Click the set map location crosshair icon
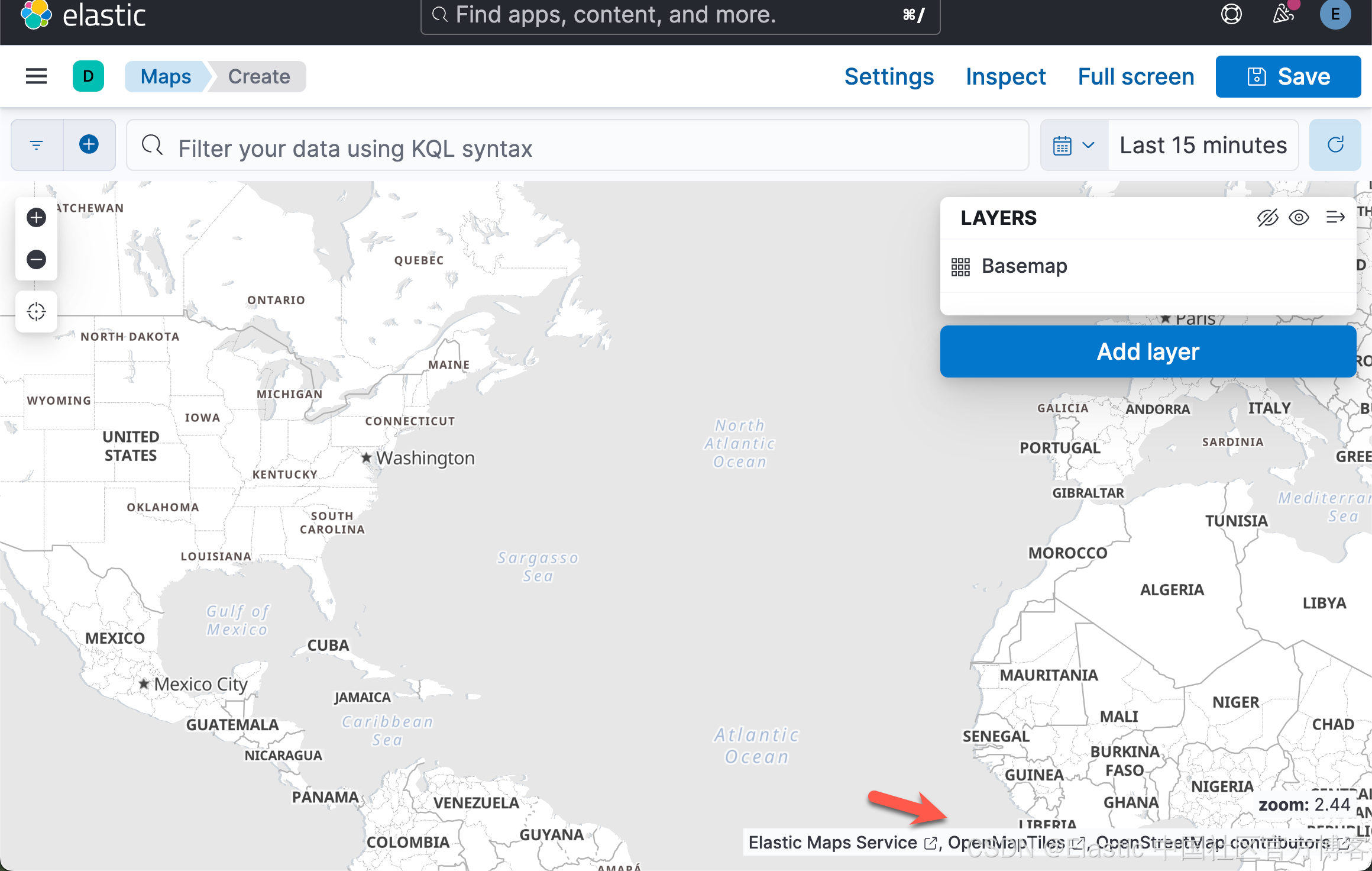1372x871 pixels. click(x=36, y=311)
